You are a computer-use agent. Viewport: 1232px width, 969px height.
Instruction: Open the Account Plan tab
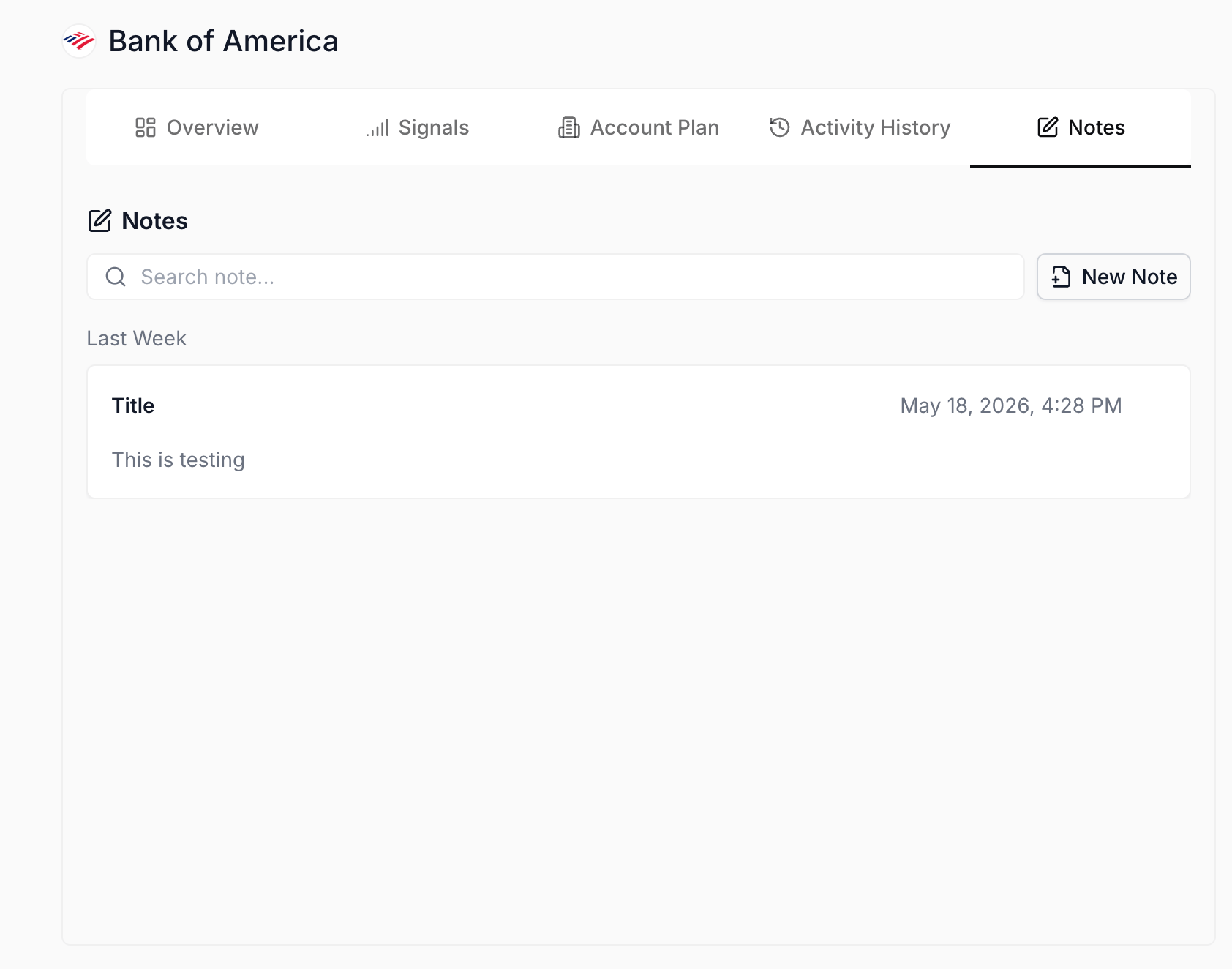pos(639,127)
